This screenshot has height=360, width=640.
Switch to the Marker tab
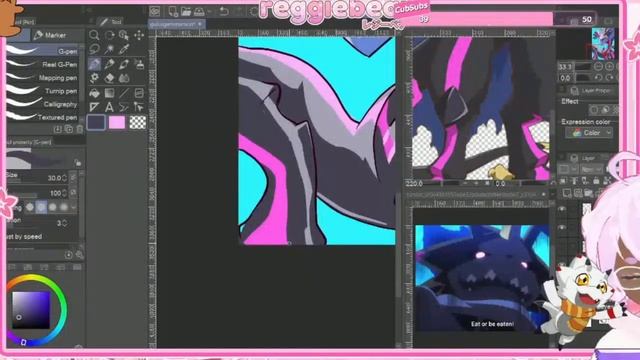coord(50,36)
